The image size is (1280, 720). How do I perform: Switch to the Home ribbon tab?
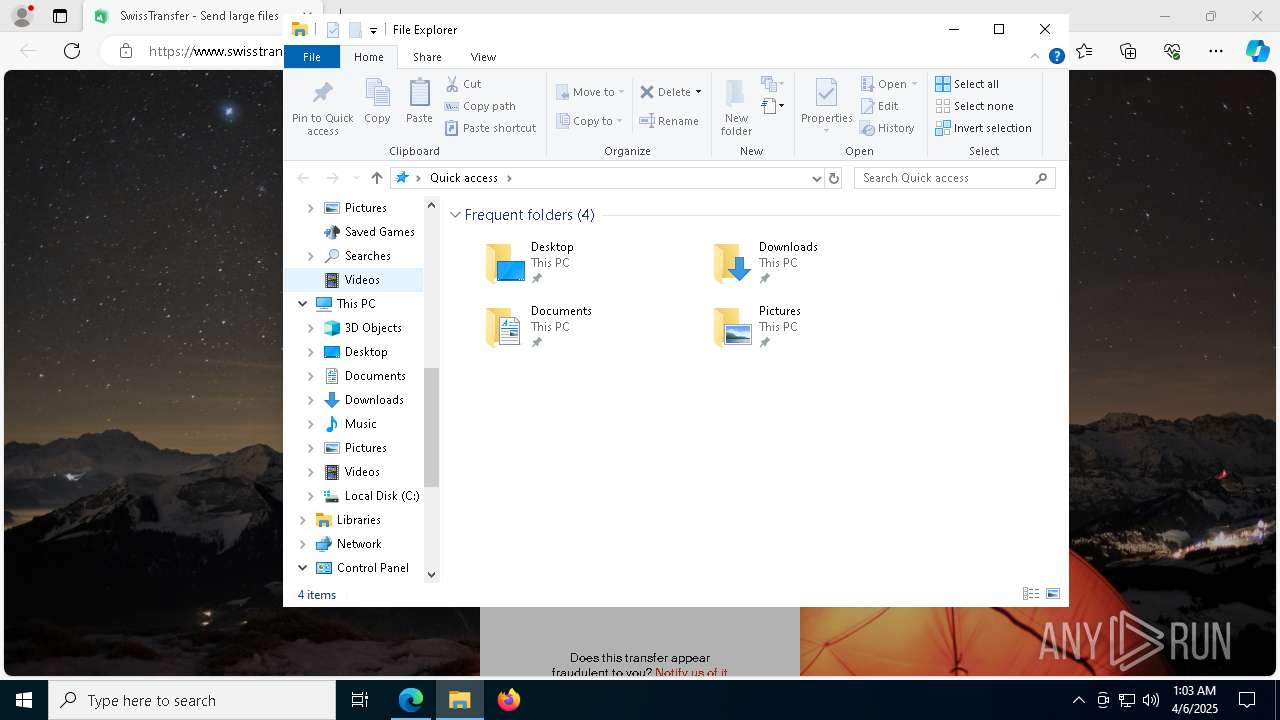click(368, 57)
